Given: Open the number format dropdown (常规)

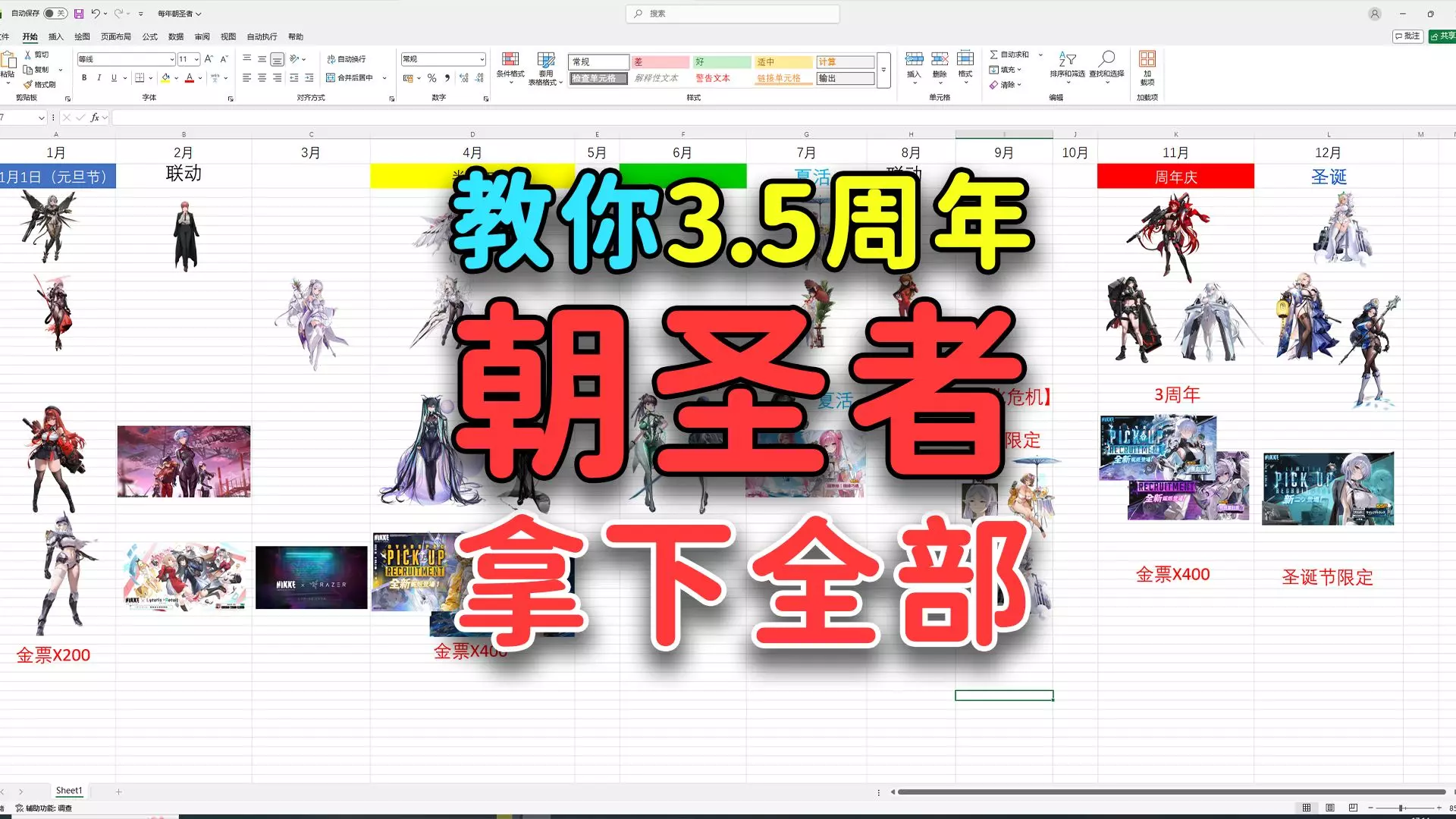Looking at the screenshot, I should pos(482,59).
